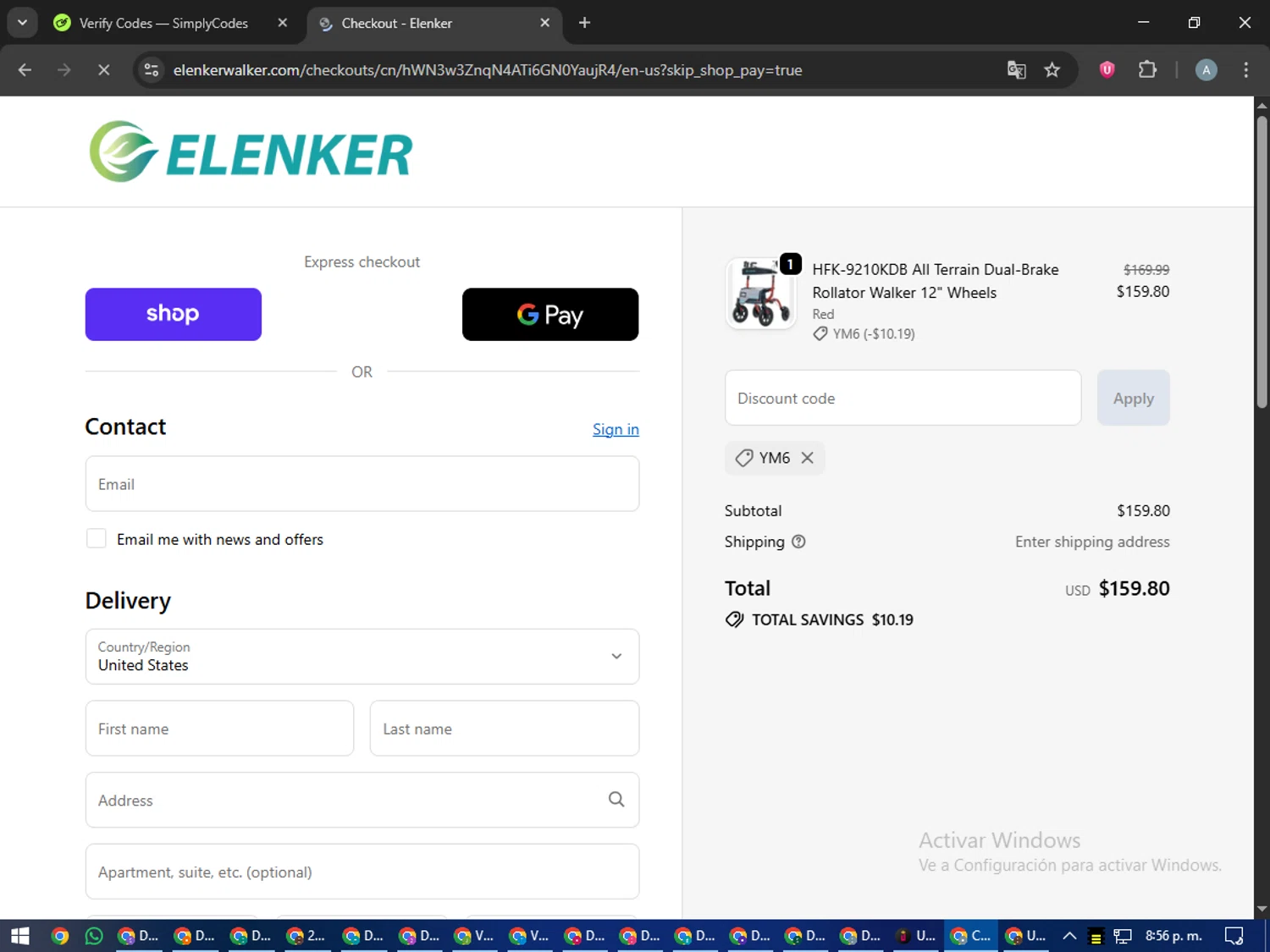Viewport: 1270px width, 952px height.
Task: Click the "Enter shipping address" text
Action: pos(1092,542)
